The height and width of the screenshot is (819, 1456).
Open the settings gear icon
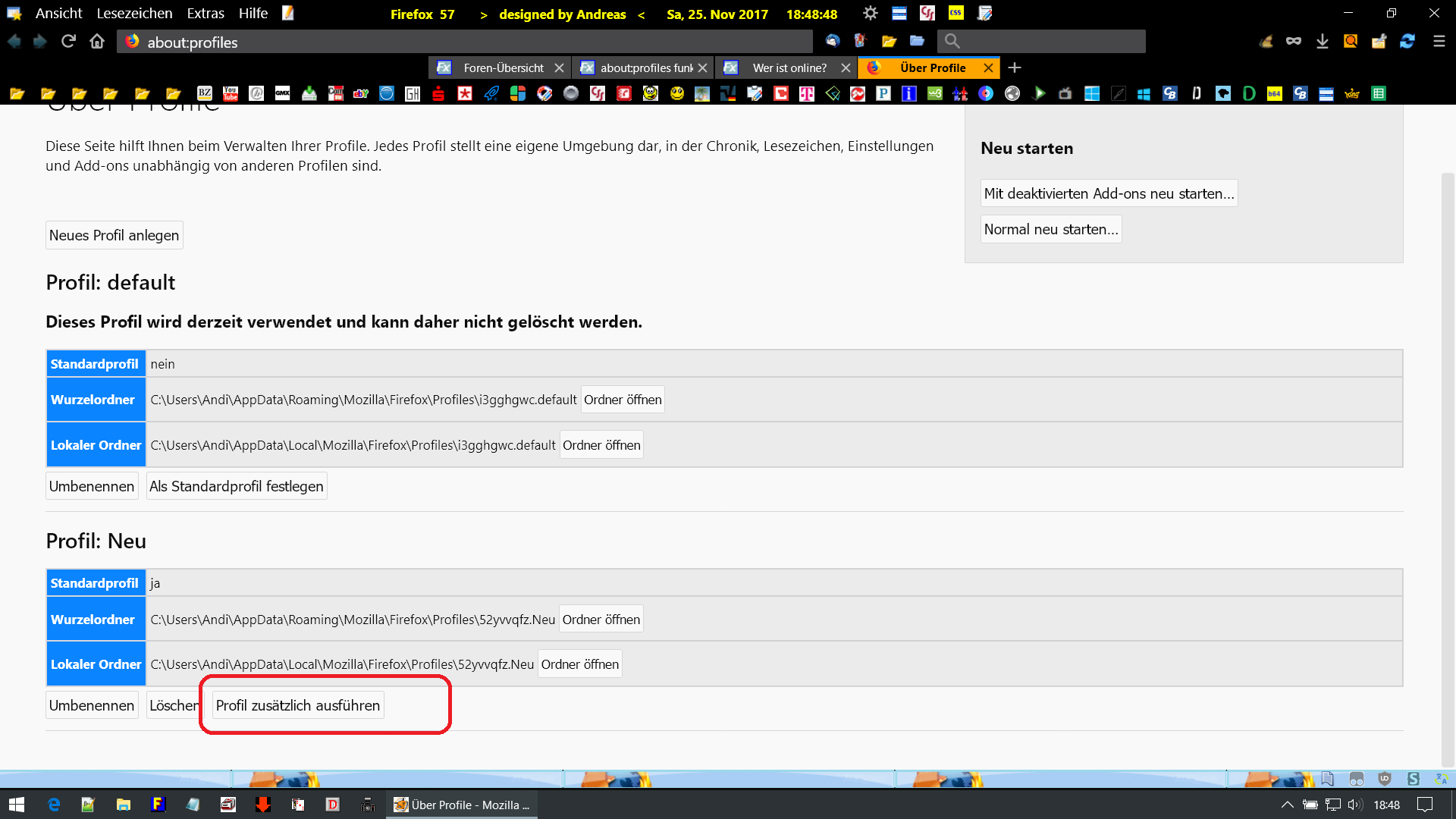coord(870,13)
